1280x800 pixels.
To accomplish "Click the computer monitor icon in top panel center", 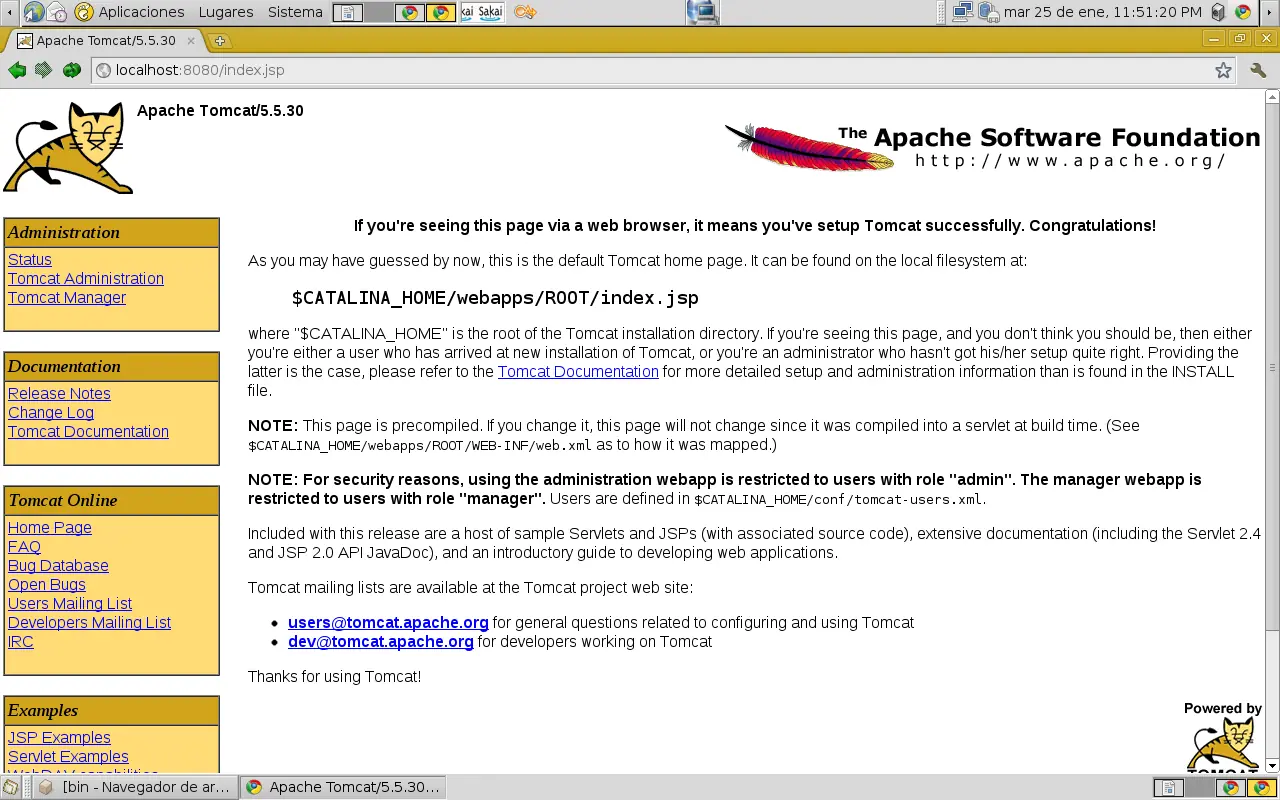I will click(703, 12).
